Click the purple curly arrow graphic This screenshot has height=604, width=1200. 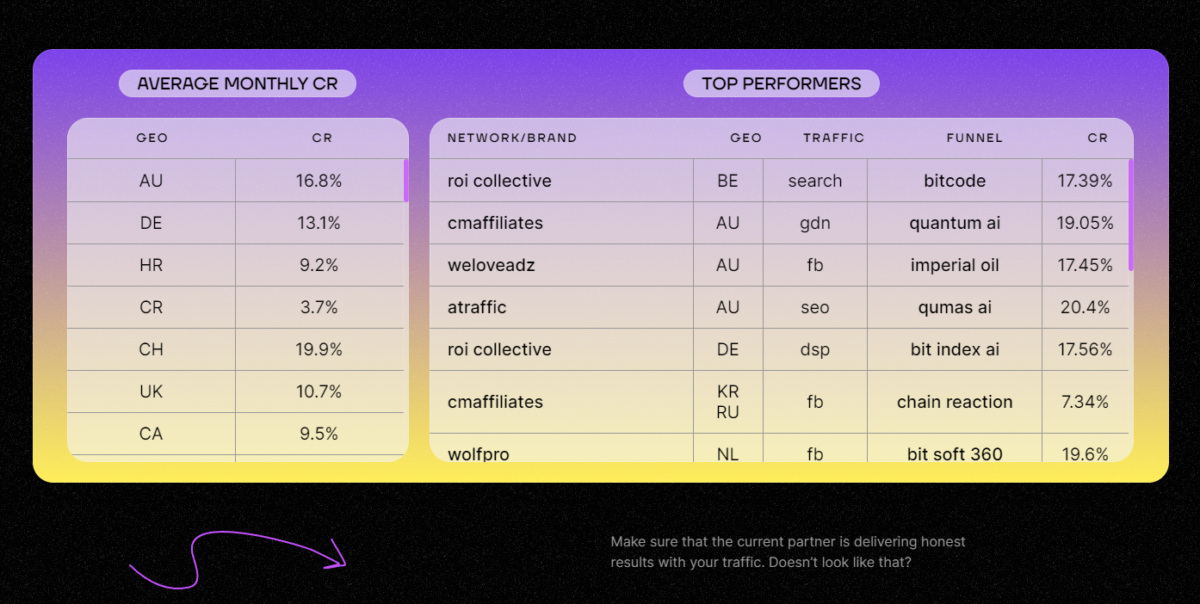pyautogui.click(x=237, y=559)
